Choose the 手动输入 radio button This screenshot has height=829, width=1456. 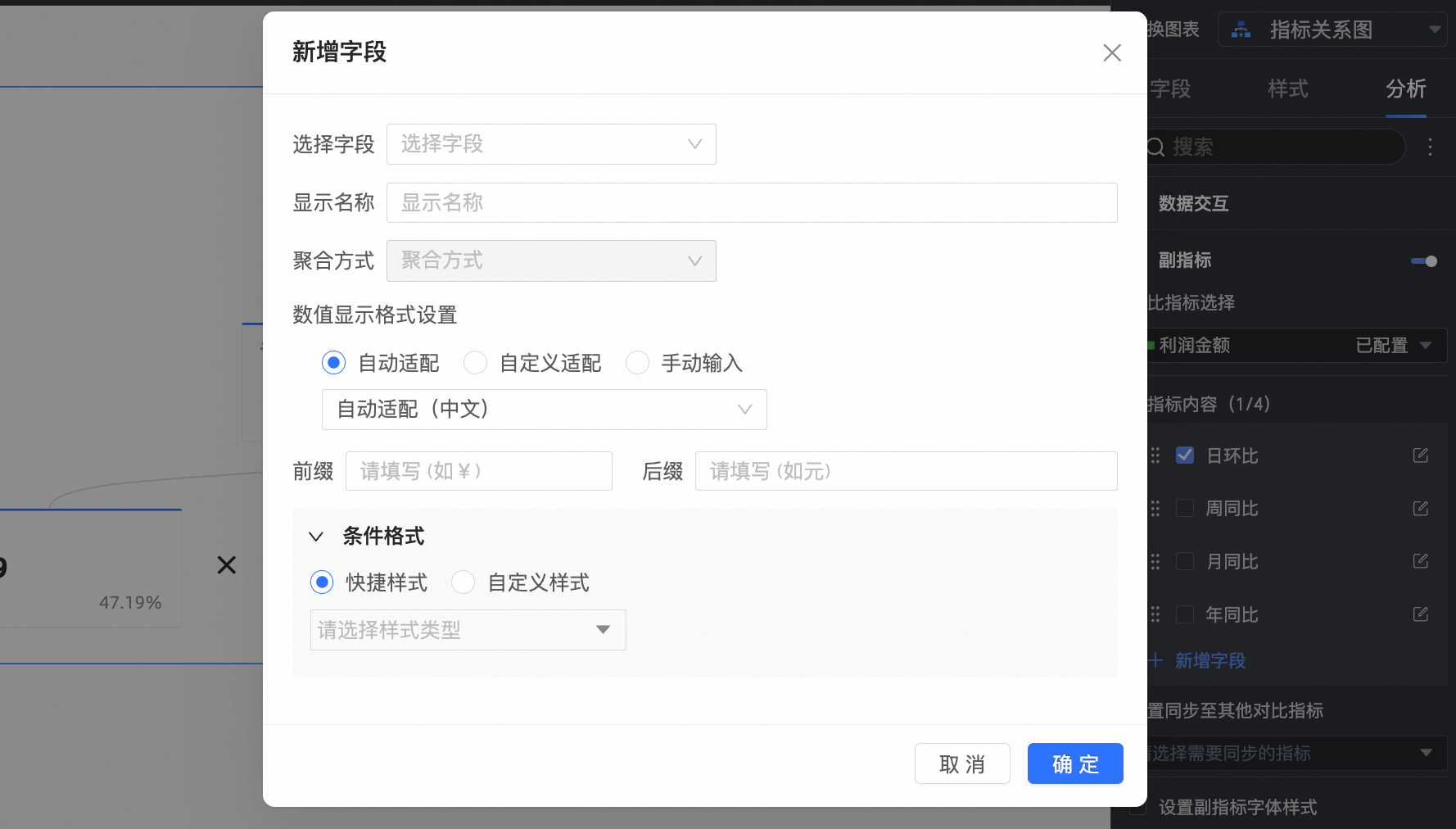click(x=637, y=363)
